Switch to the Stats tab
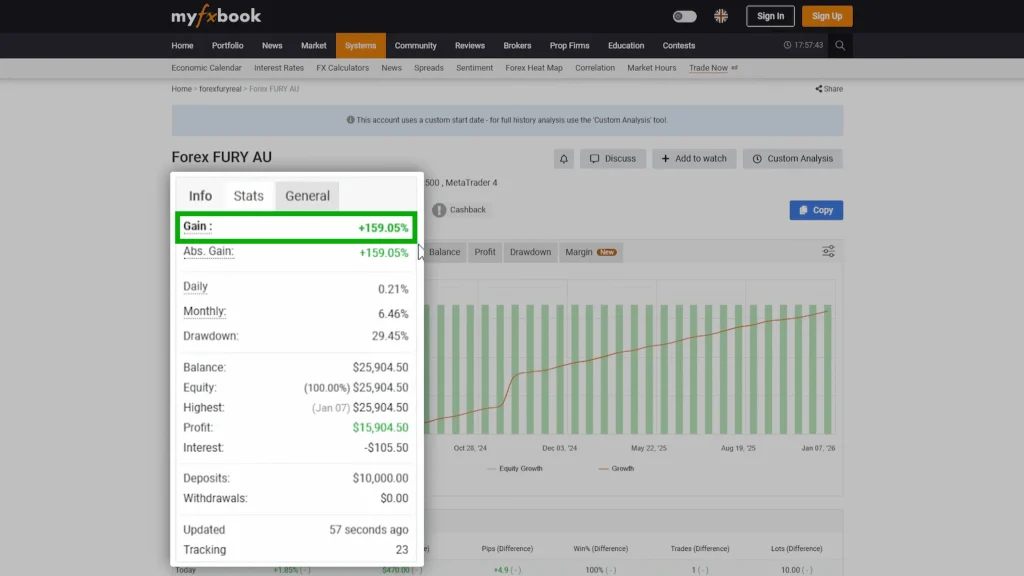This screenshot has height=576, width=1024. coord(248,196)
